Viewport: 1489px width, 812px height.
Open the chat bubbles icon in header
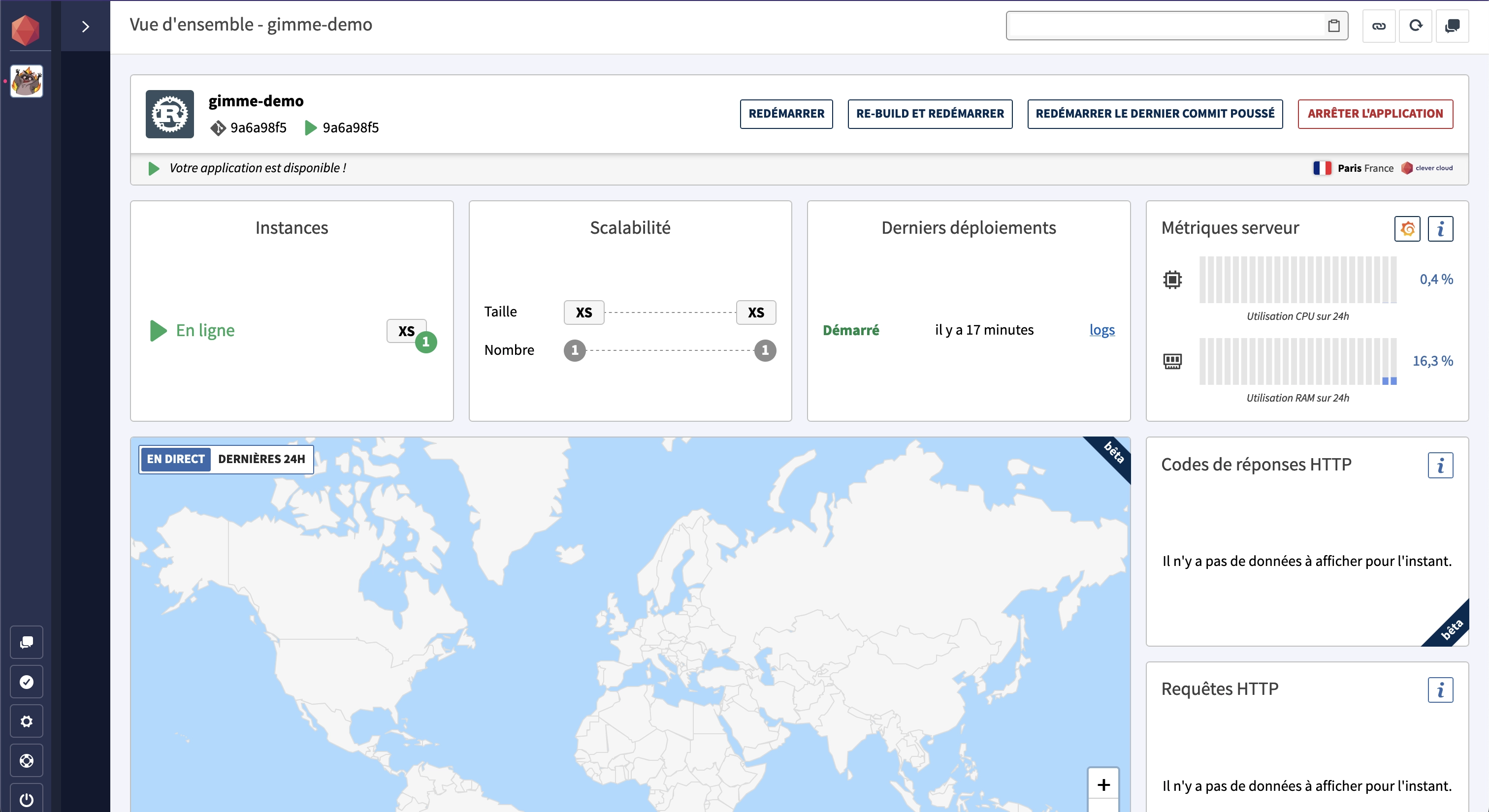tap(1452, 26)
